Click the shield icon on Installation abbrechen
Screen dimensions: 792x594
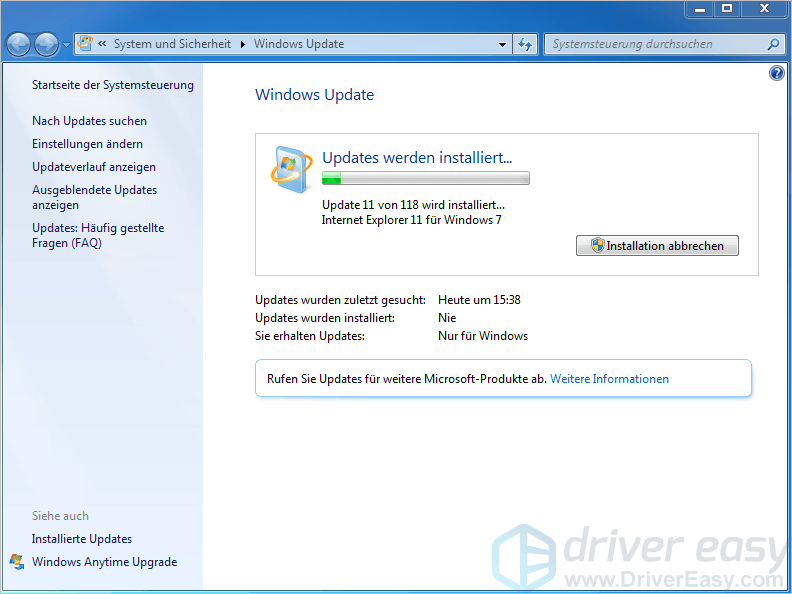(598, 245)
